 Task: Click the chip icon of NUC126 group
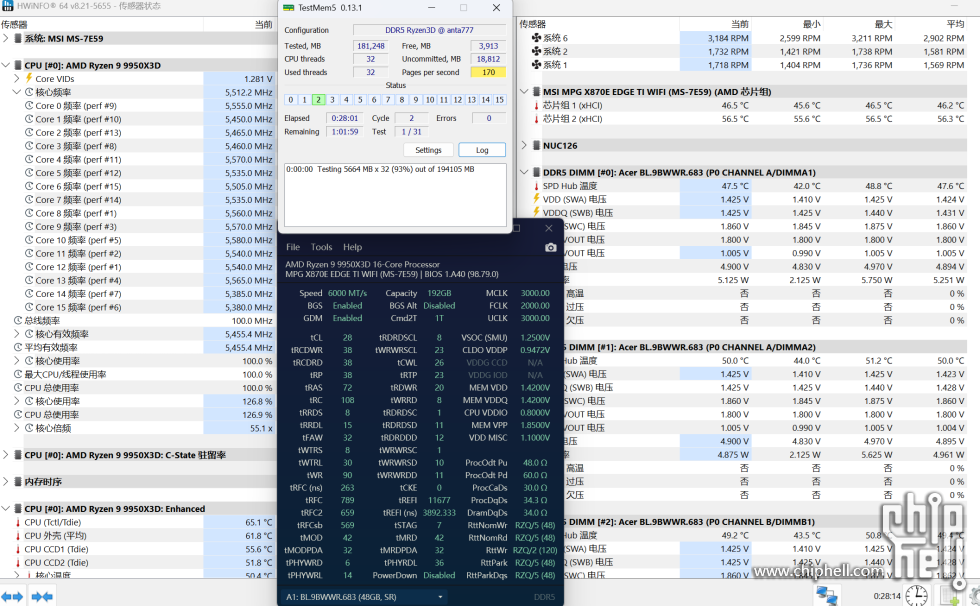[x=536, y=146]
